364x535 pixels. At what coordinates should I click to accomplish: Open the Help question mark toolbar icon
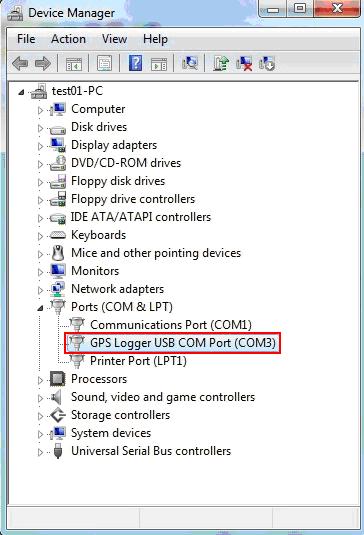(x=135, y=63)
